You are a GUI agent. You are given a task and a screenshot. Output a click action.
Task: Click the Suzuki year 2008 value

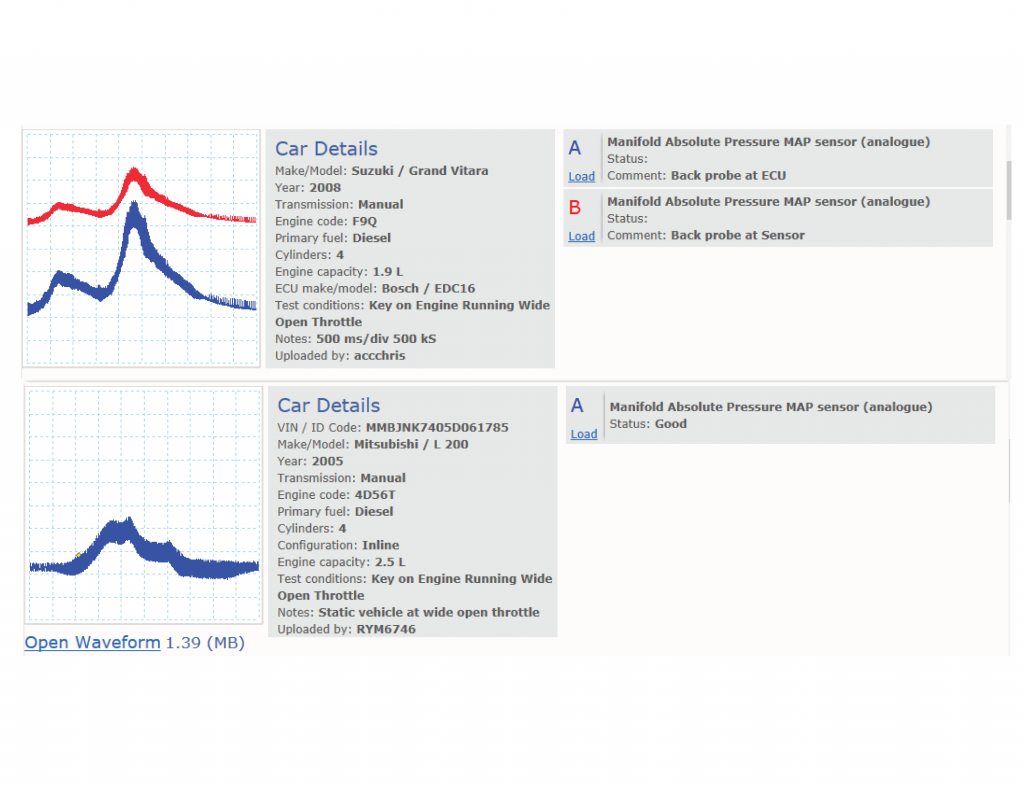tap(325, 188)
